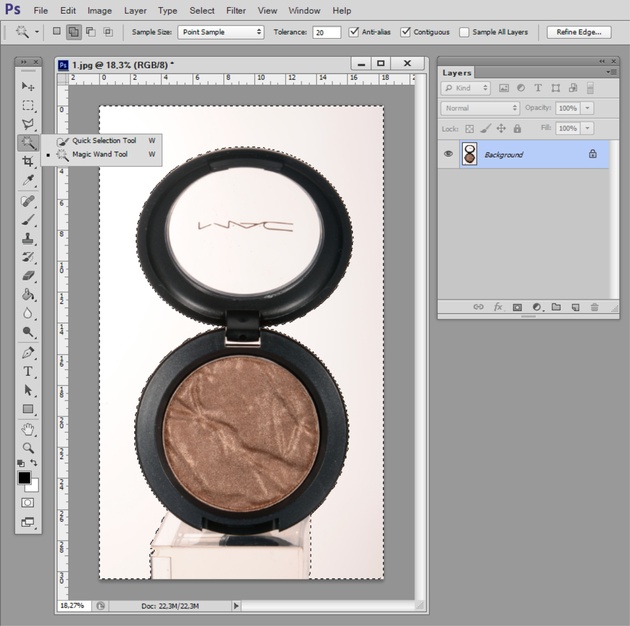
Task: Select the Move tool
Action: [x=28, y=86]
